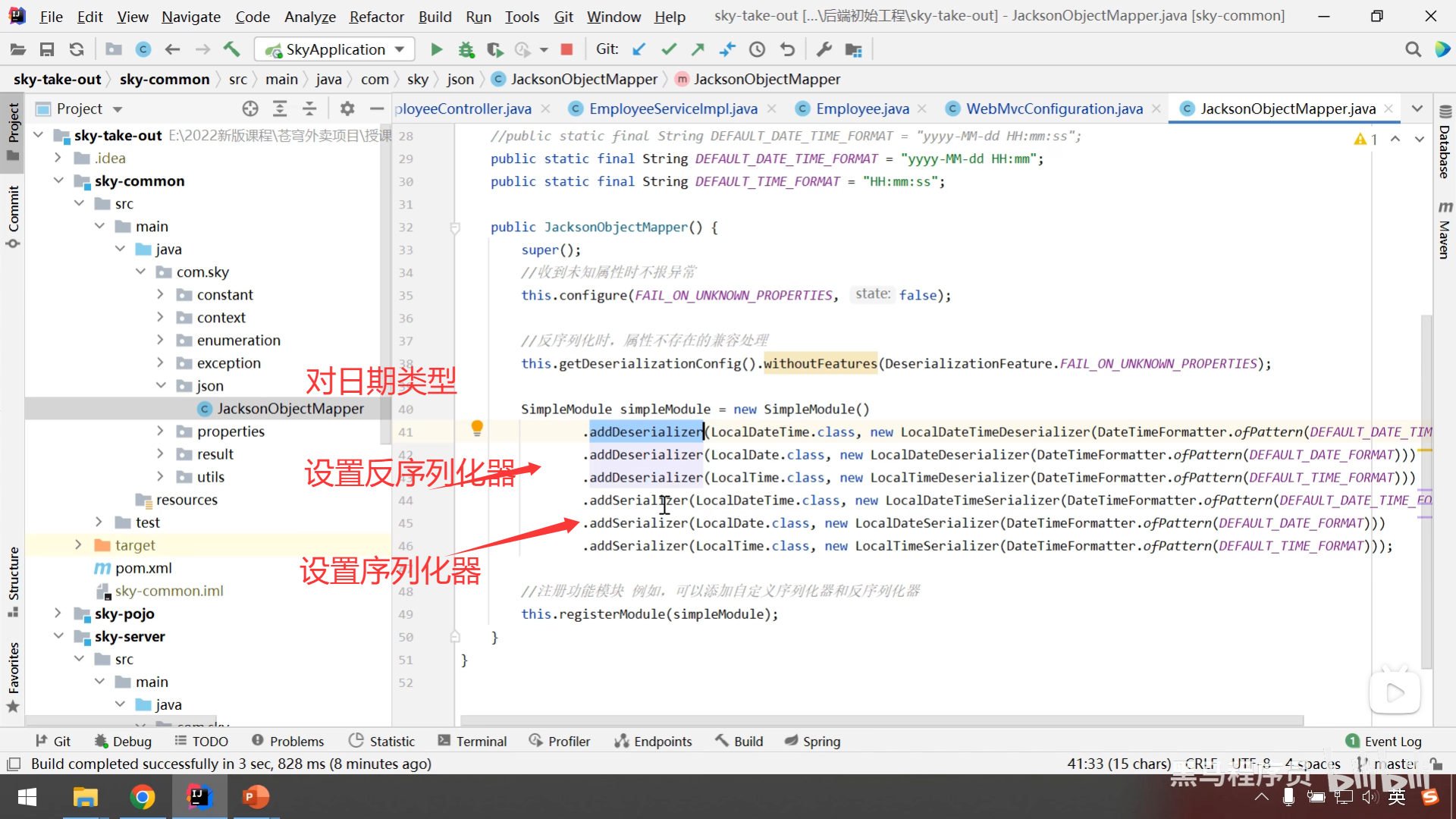Run SkyApplication with the green play button

pos(436,50)
